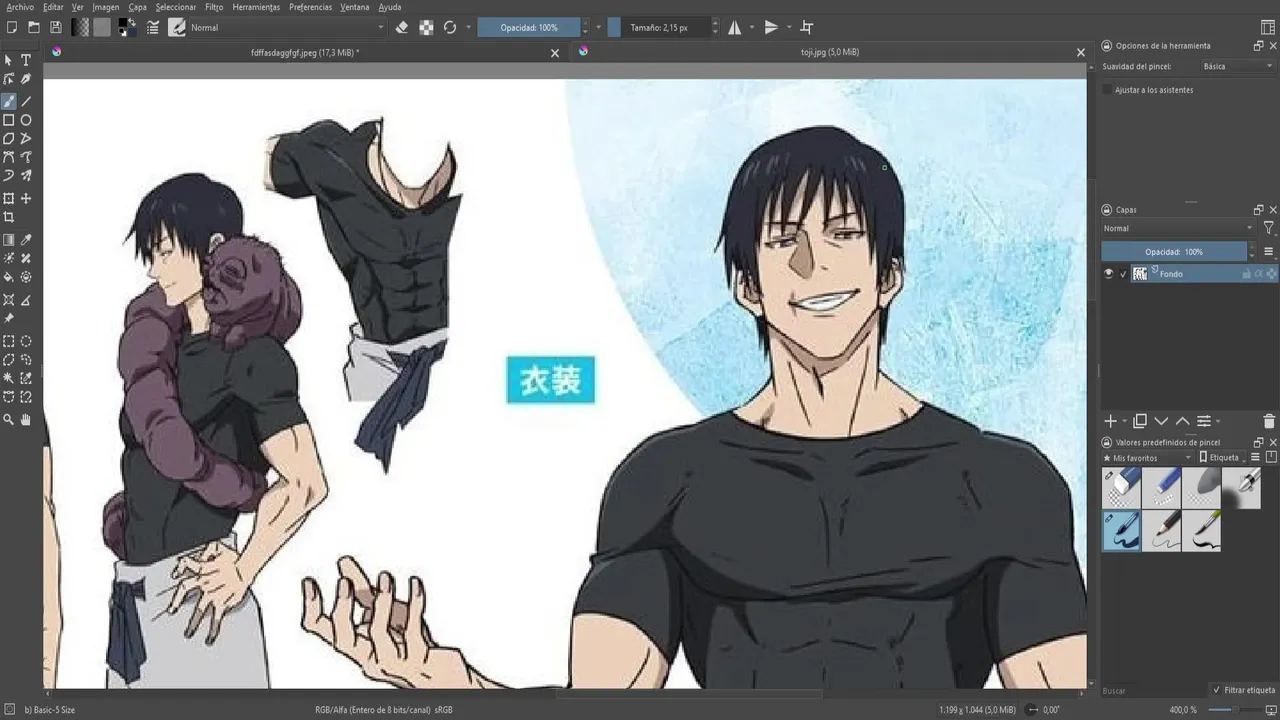The image size is (1280, 720).
Task: Choose the eraser brush preset thumbnail
Action: pos(1121,487)
